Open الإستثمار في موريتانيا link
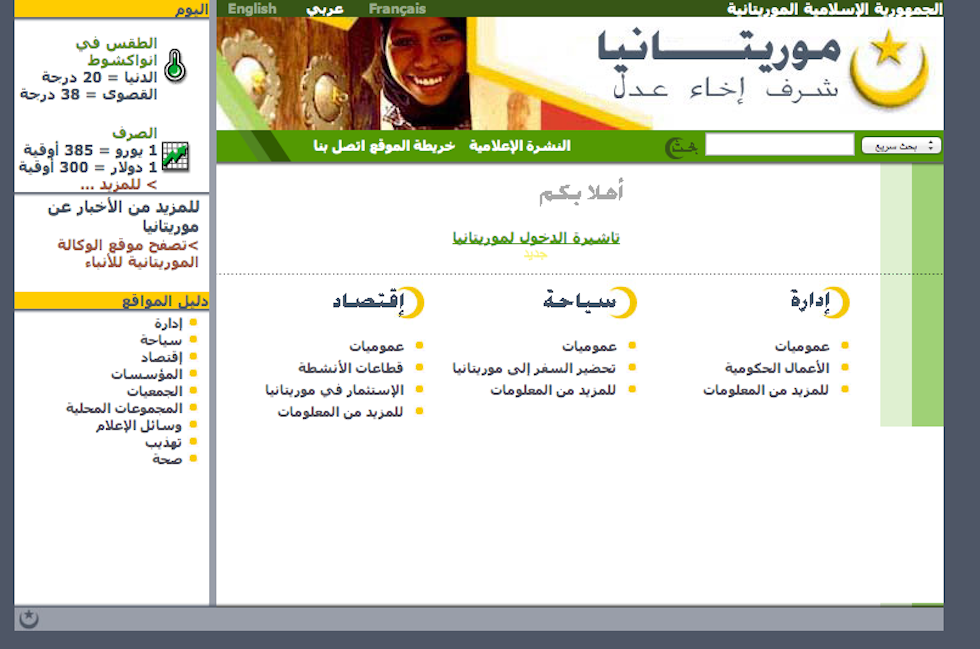The height and width of the screenshot is (649, 980). click(x=334, y=390)
